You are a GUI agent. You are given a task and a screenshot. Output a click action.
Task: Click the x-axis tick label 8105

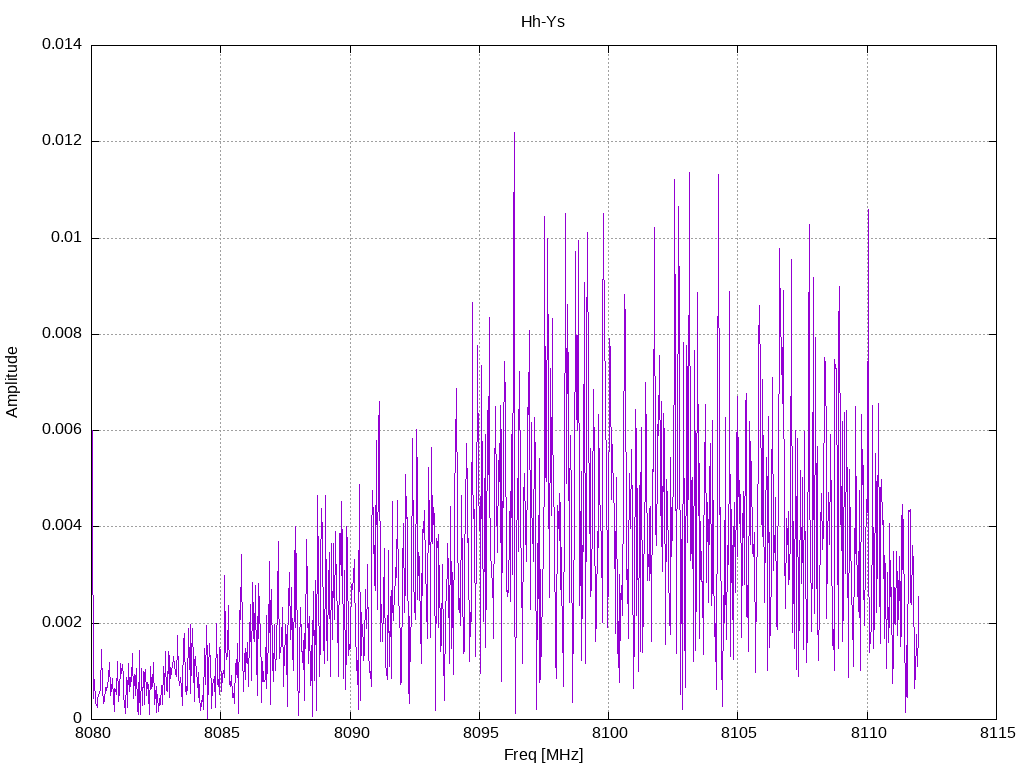pos(739,733)
